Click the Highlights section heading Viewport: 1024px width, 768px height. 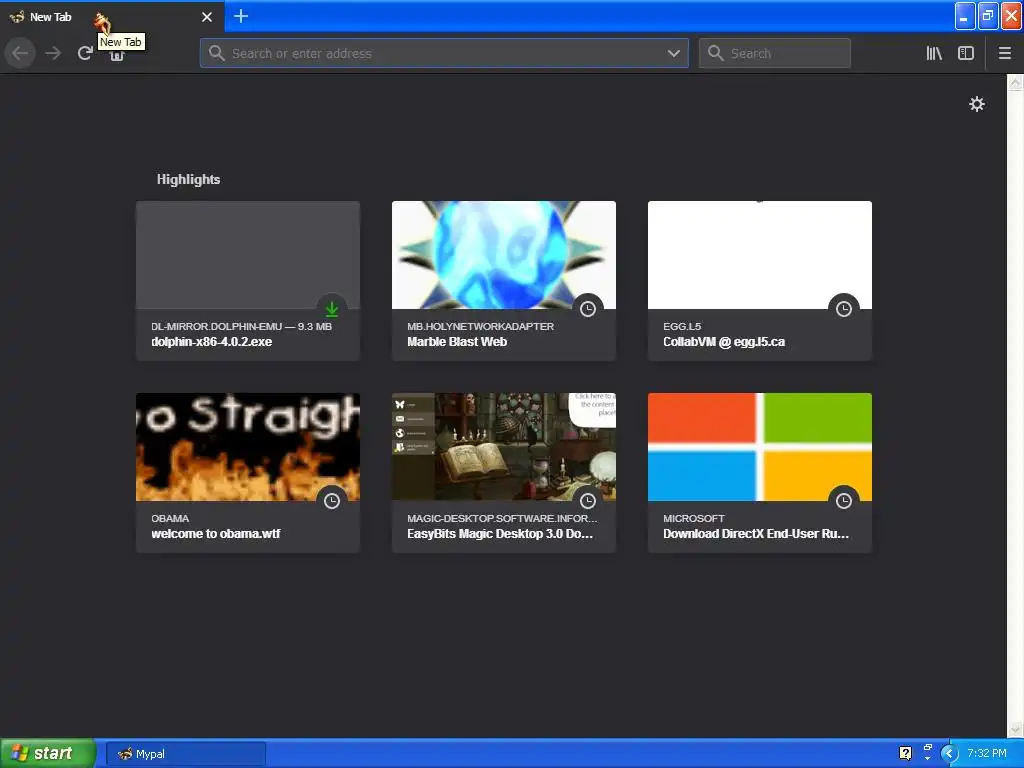188,180
